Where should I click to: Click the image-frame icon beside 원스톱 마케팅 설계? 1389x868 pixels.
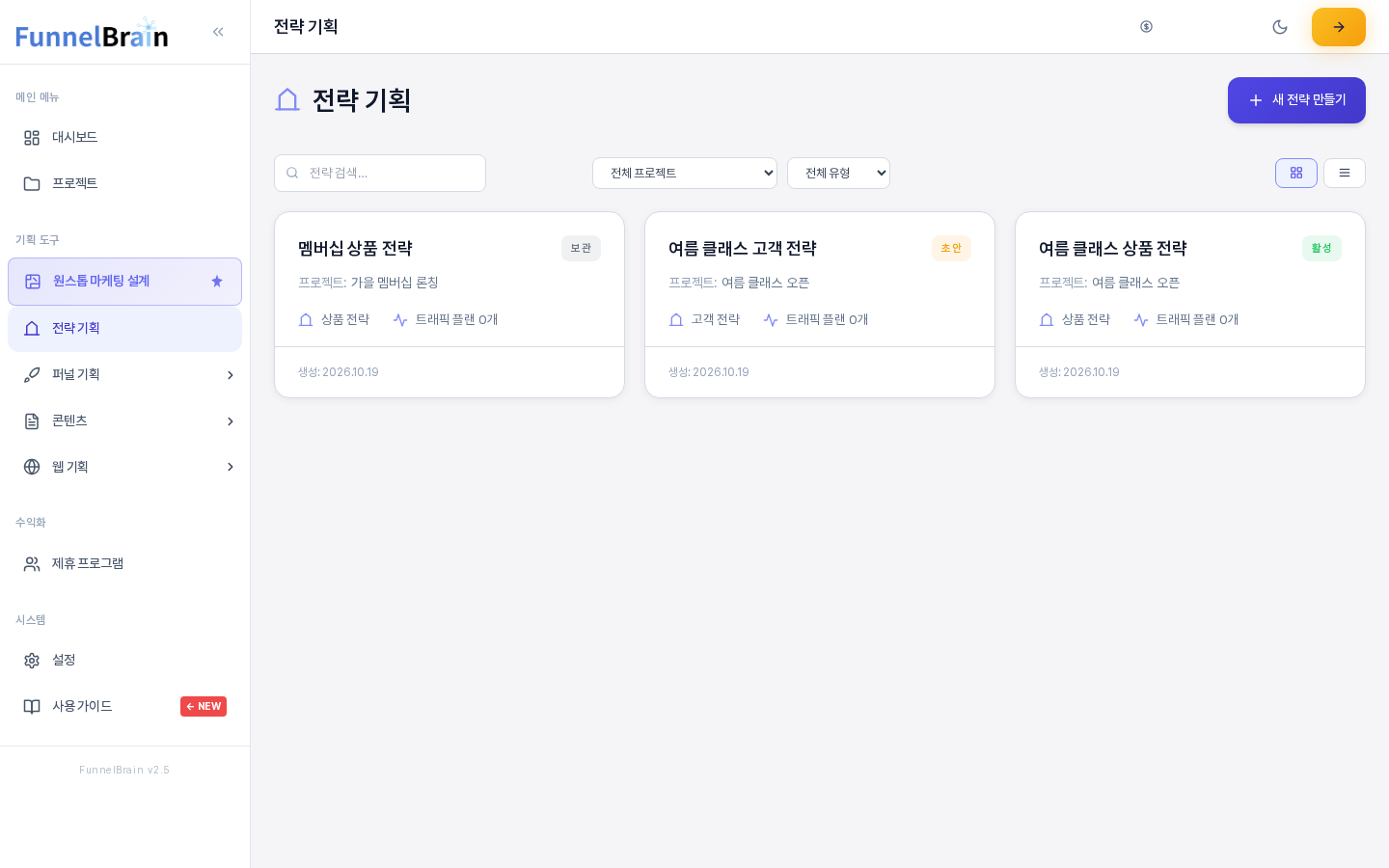(x=33, y=282)
